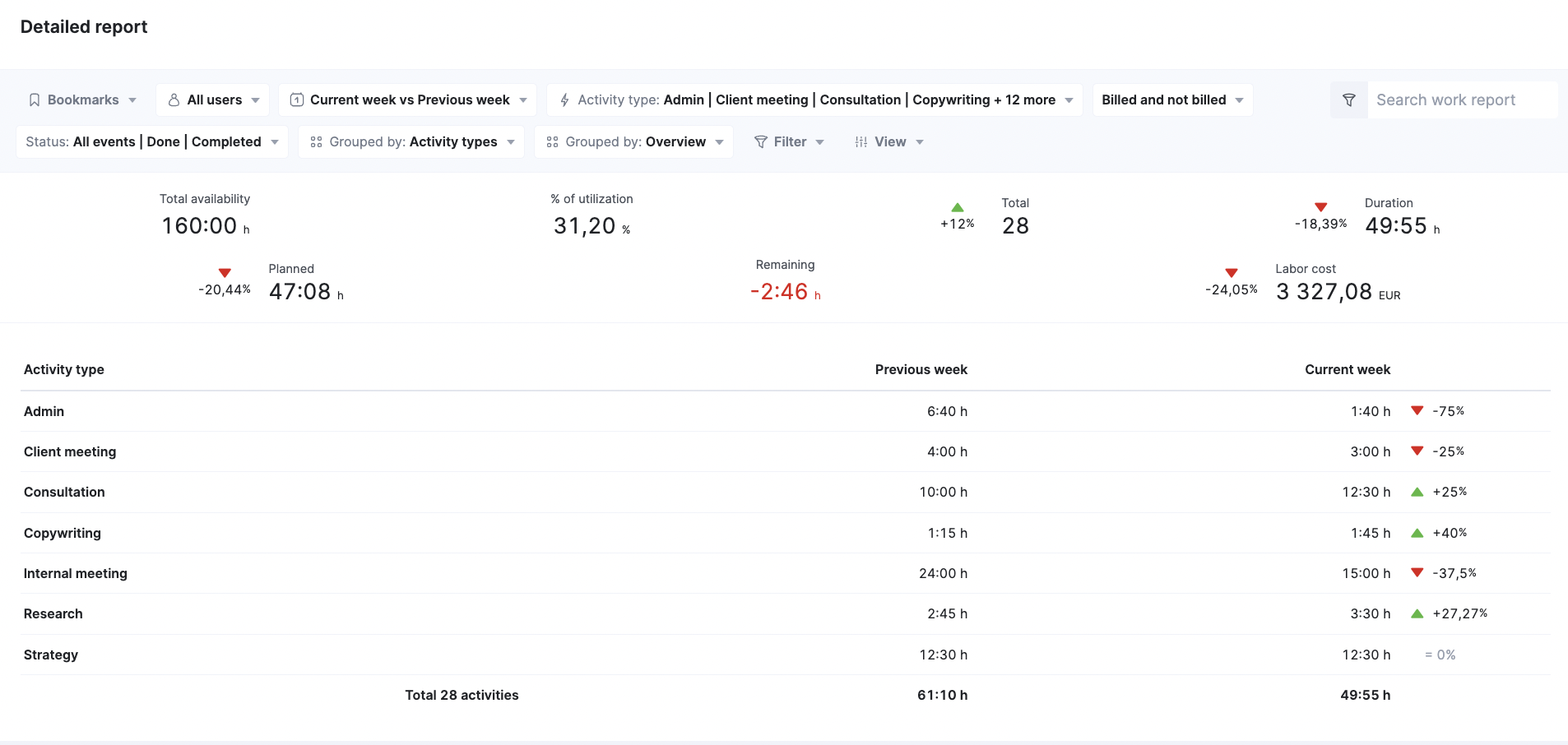The height and width of the screenshot is (745, 1568).
Task: Open the Bookmarks dropdown
Action: [x=82, y=100]
